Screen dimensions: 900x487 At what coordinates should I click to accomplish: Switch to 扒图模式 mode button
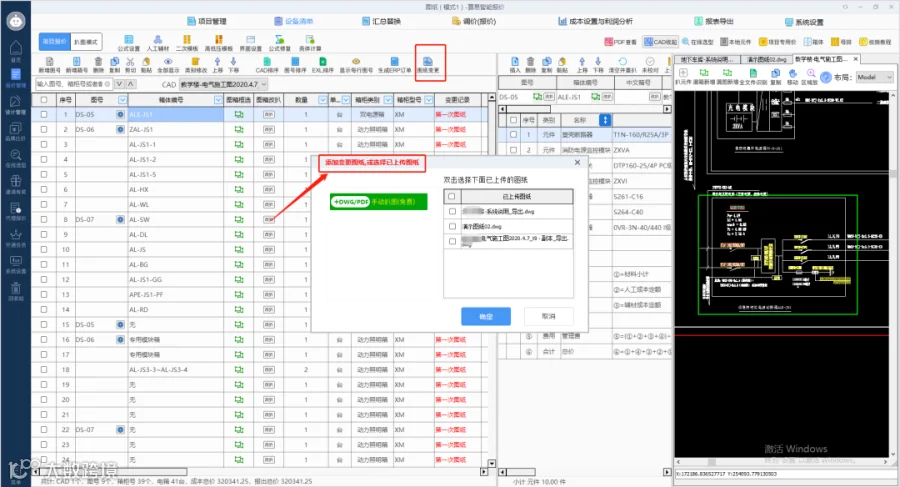(x=86, y=42)
